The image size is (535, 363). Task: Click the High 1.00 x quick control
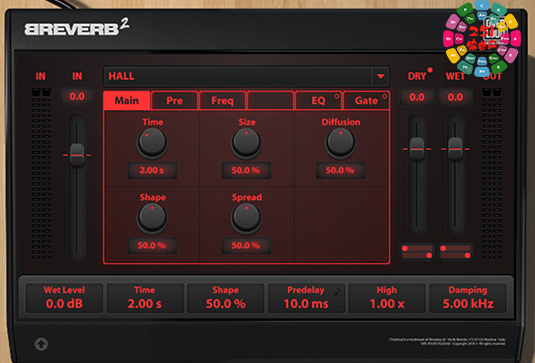(x=387, y=298)
